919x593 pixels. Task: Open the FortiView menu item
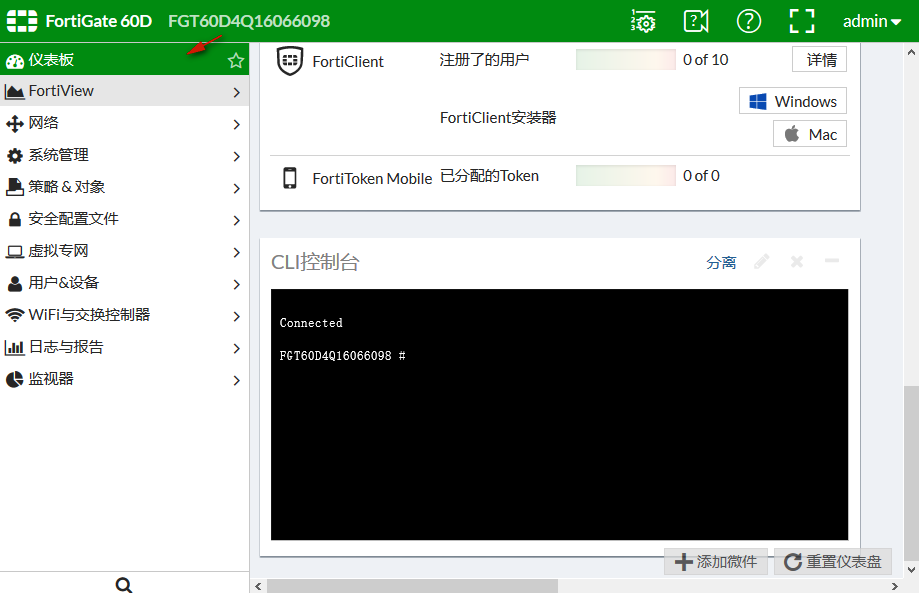tap(124, 91)
